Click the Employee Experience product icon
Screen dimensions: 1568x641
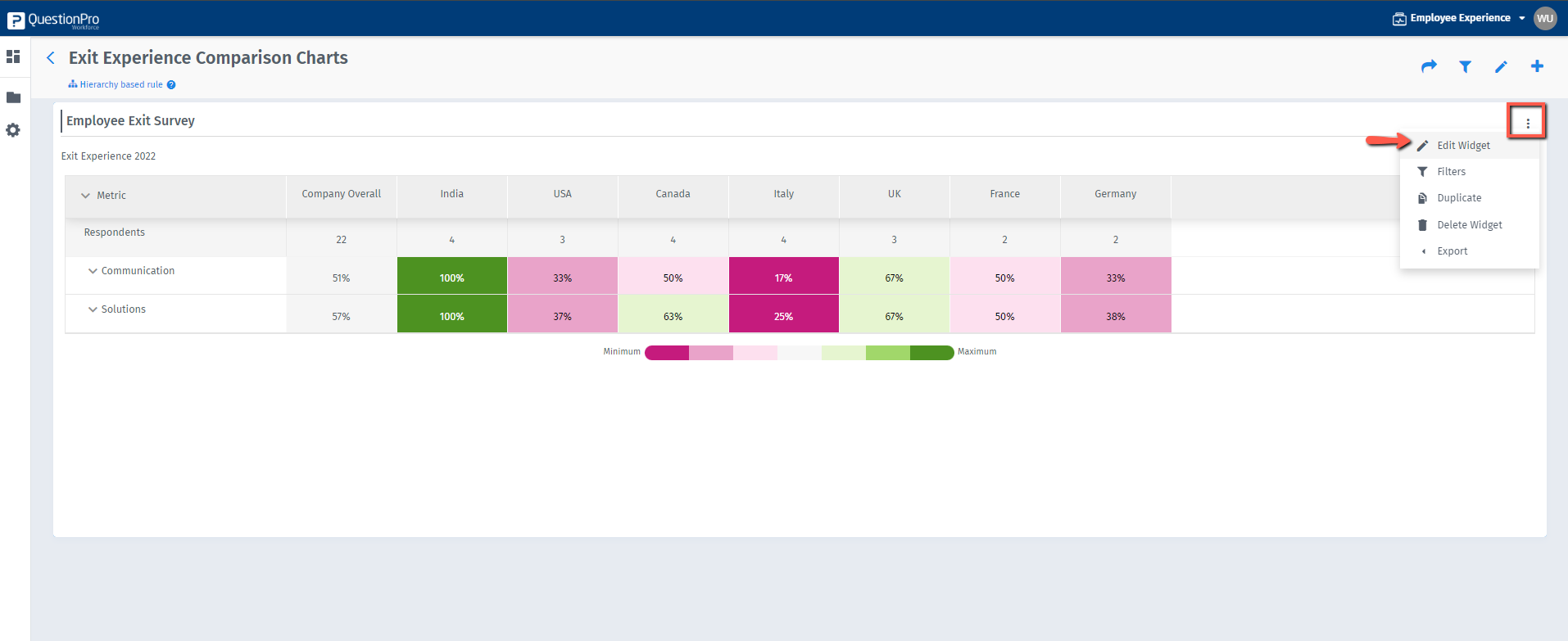coord(1399,18)
